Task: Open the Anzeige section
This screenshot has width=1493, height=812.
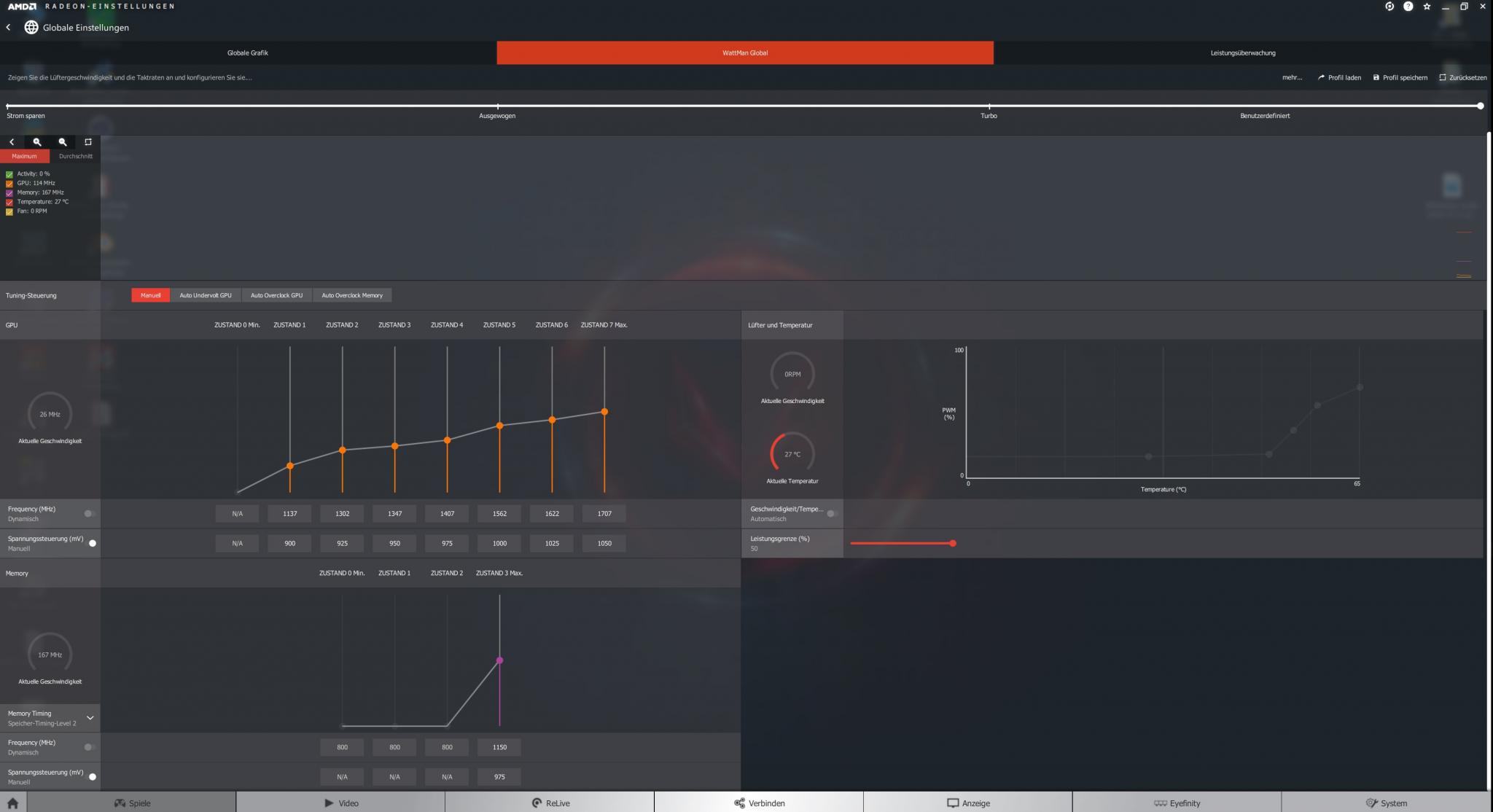Action: 968,803
